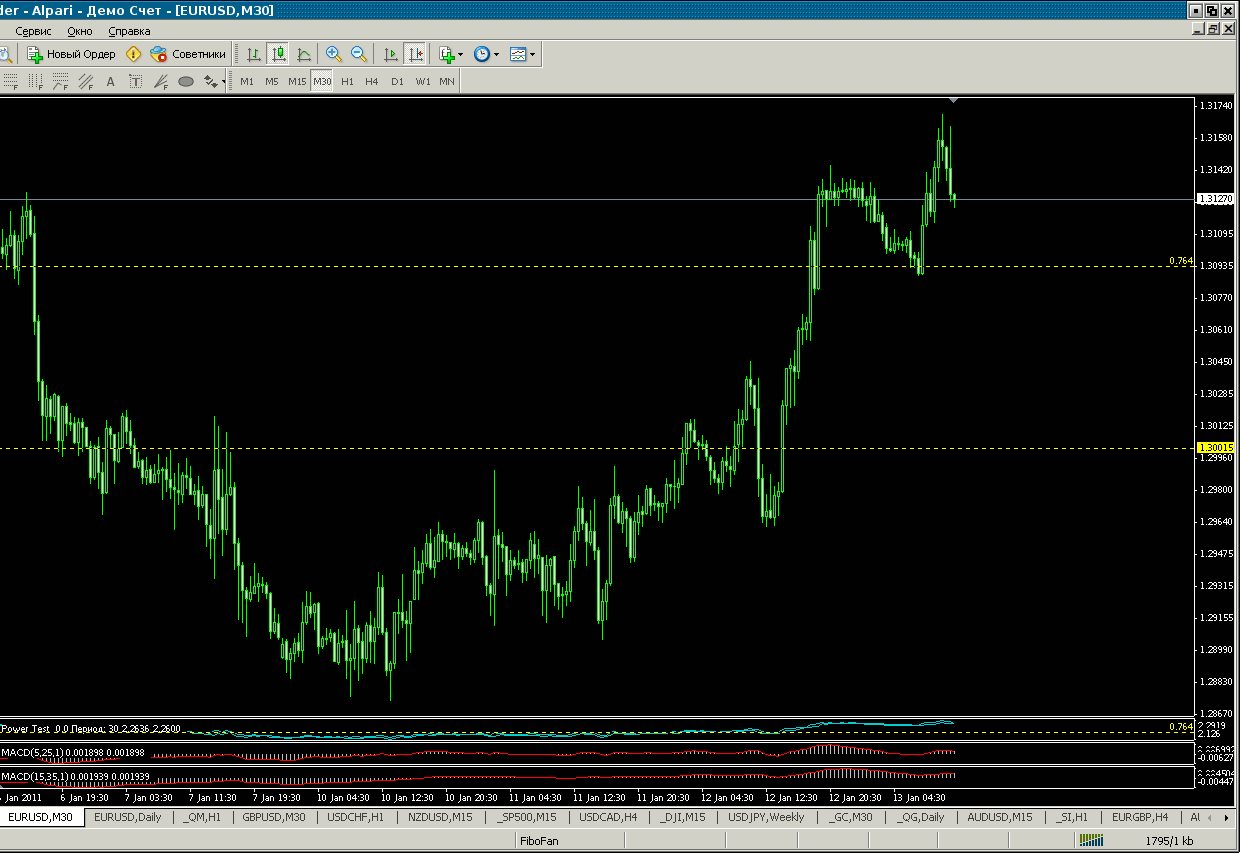Screen dimensions: 1240x853
Task: Click the yellow 1.30015 price level label
Action: 1215,448
